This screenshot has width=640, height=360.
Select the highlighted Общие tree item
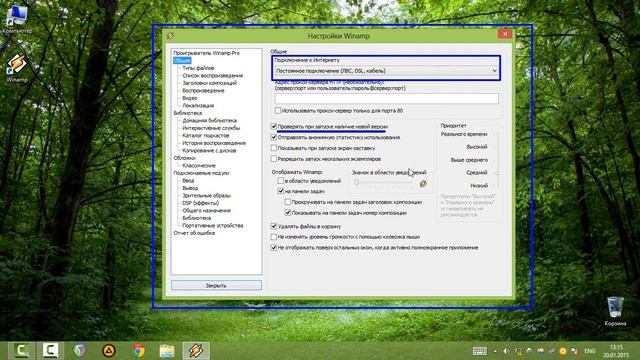click(182, 60)
